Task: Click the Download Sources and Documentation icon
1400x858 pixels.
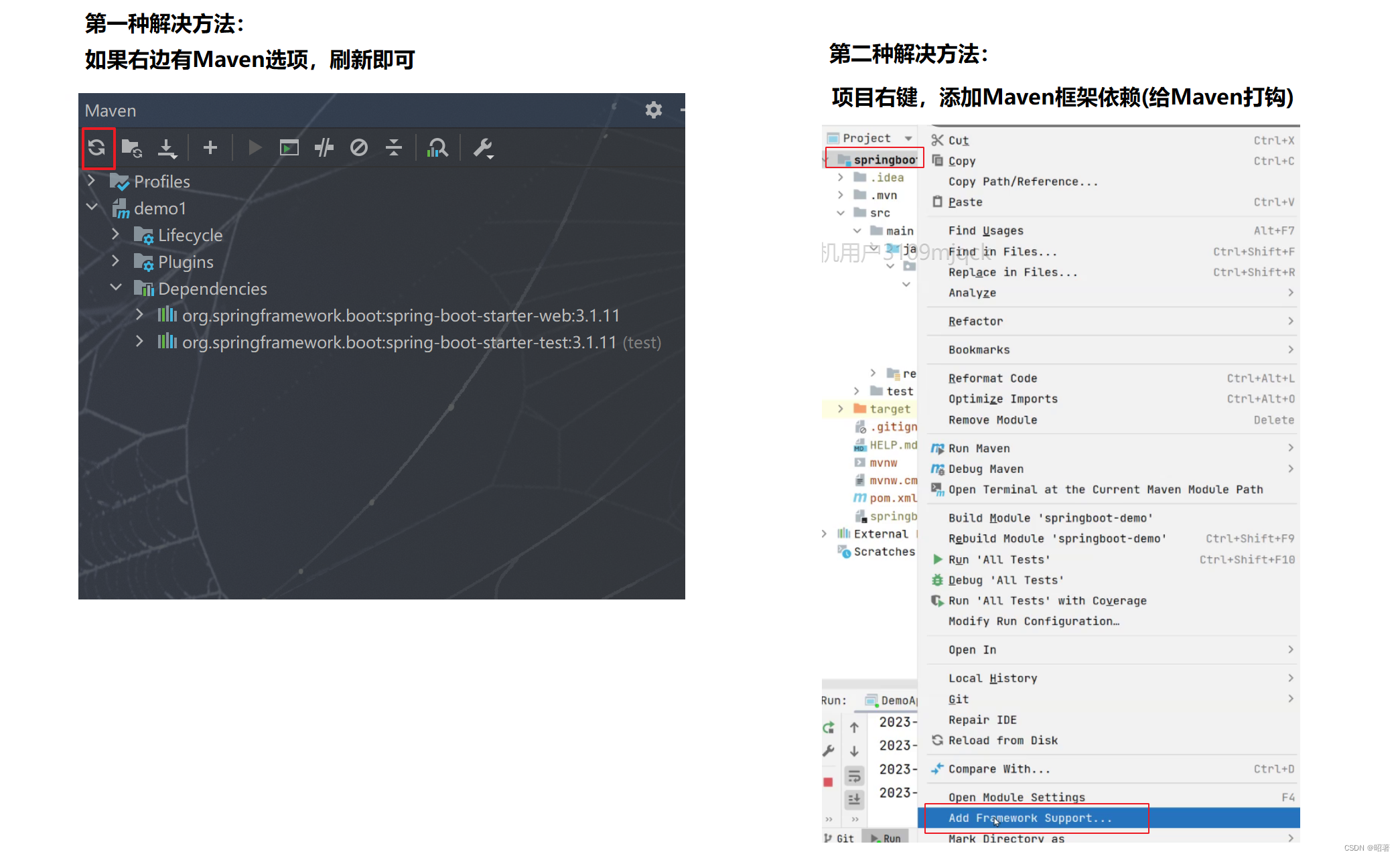Action: [167, 147]
